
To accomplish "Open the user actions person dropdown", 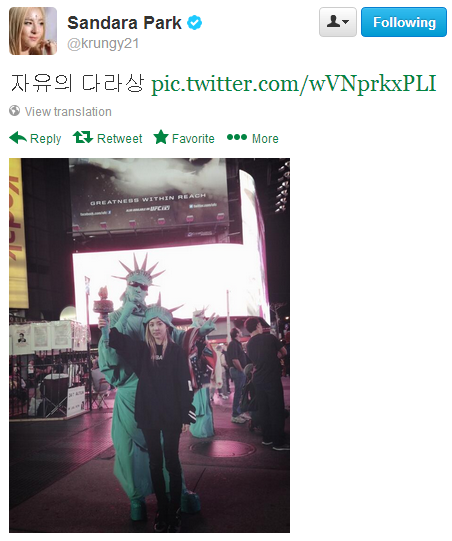I will (337, 22).
